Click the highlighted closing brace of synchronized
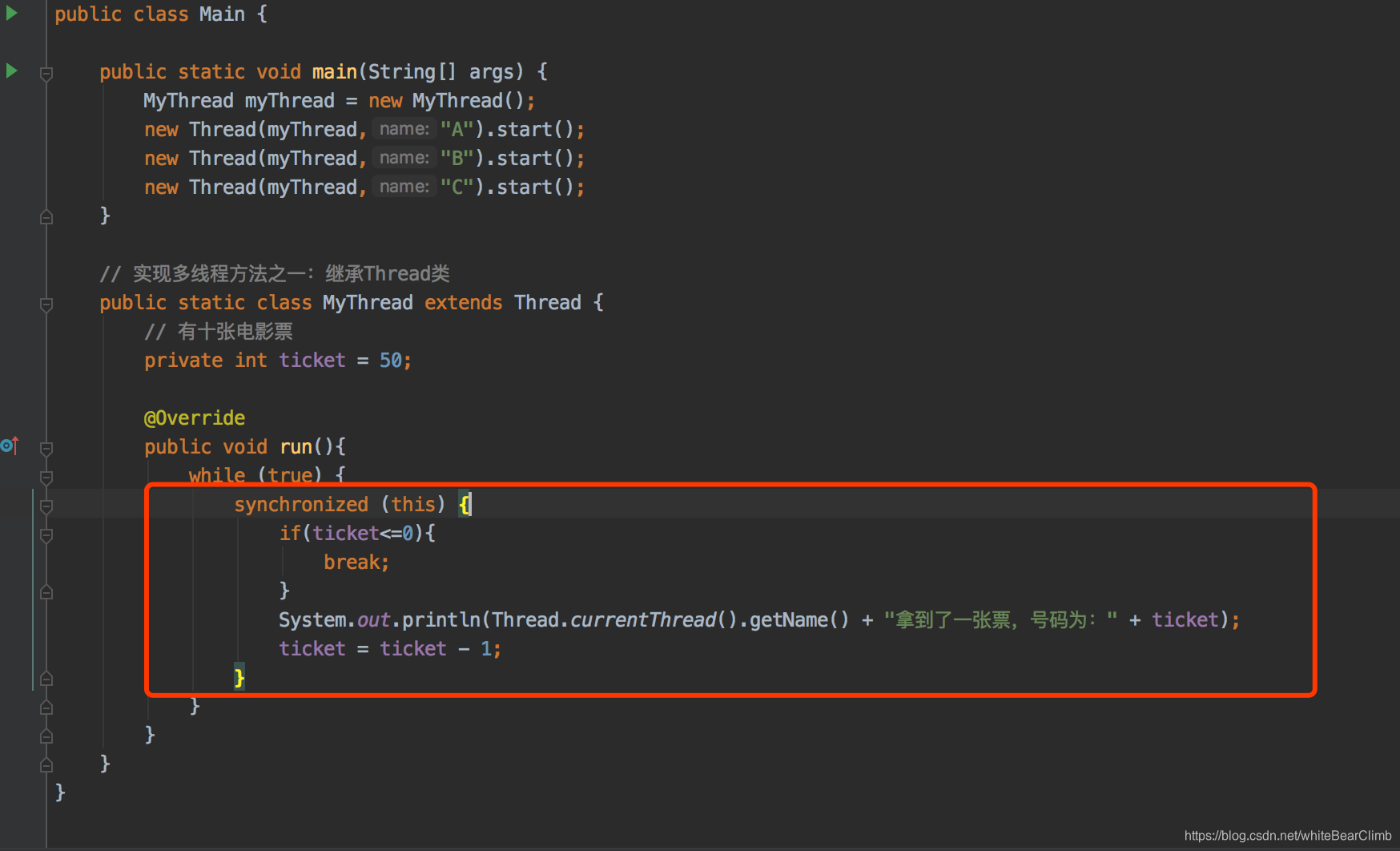1400x851 pixels. (239, 677)
